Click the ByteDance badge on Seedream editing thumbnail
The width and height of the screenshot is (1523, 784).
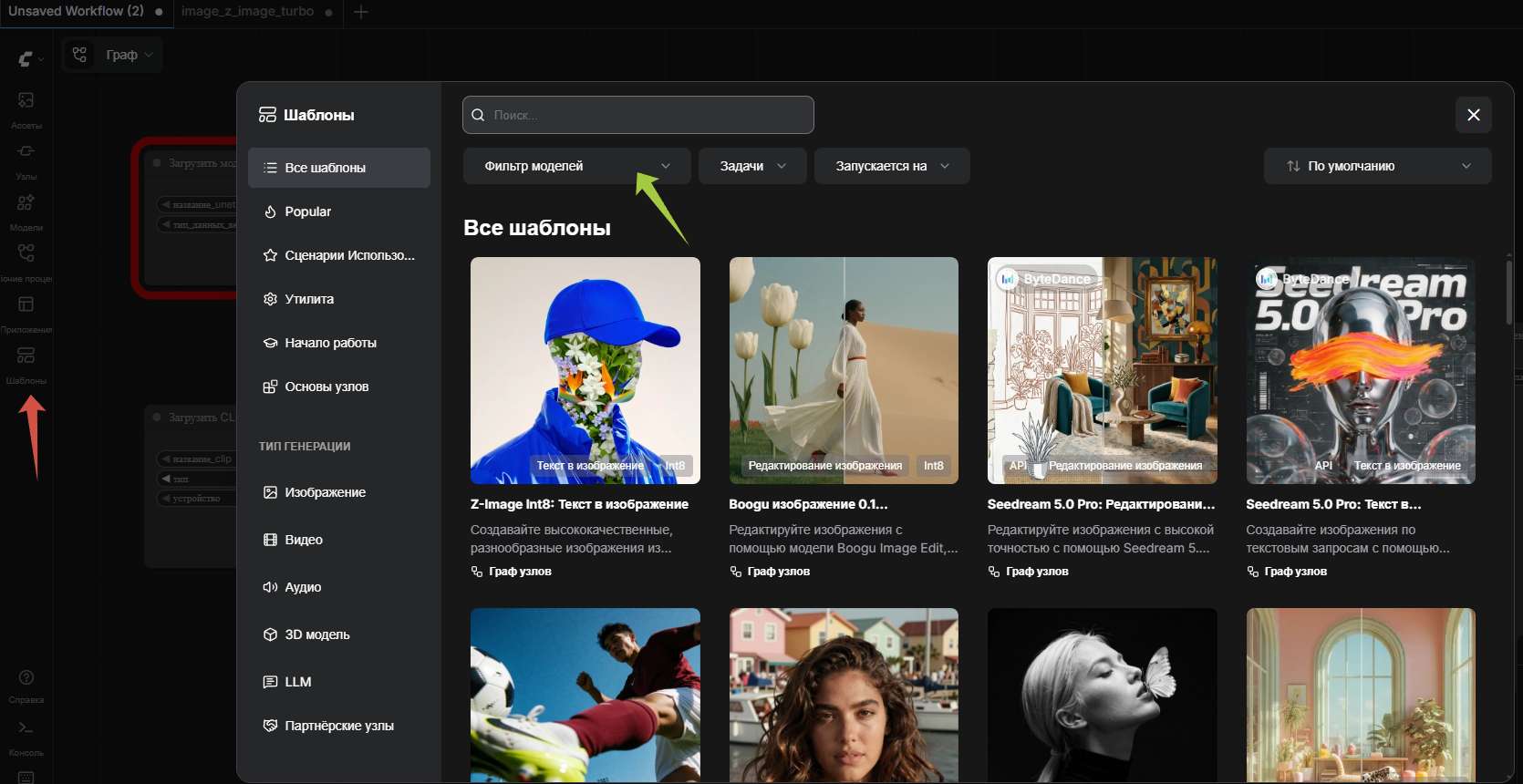(x=1046, y=279)
